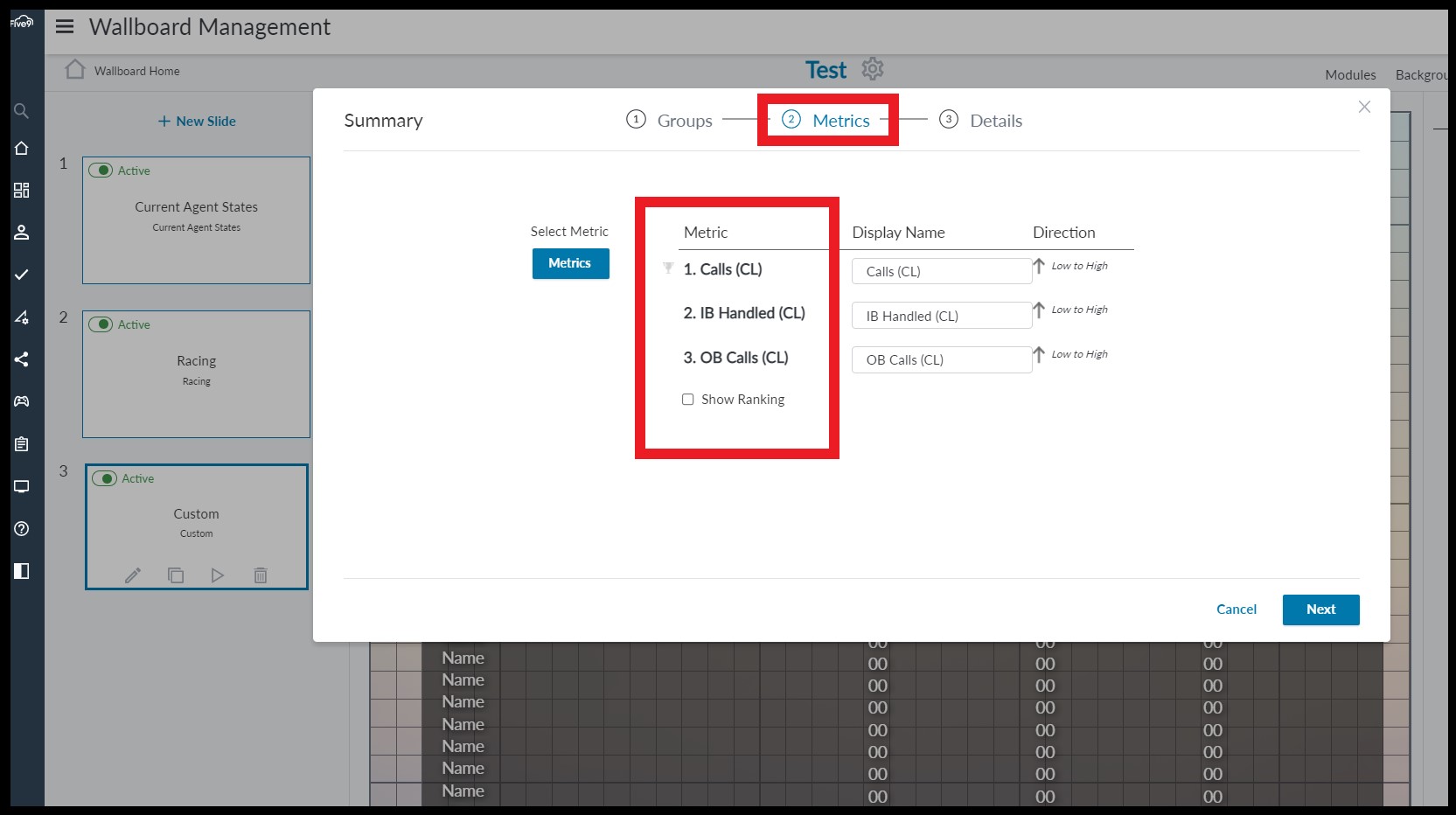Click the edit pencil icon on Custom slide
The image size is (1456, 815).
click(133, 575)
